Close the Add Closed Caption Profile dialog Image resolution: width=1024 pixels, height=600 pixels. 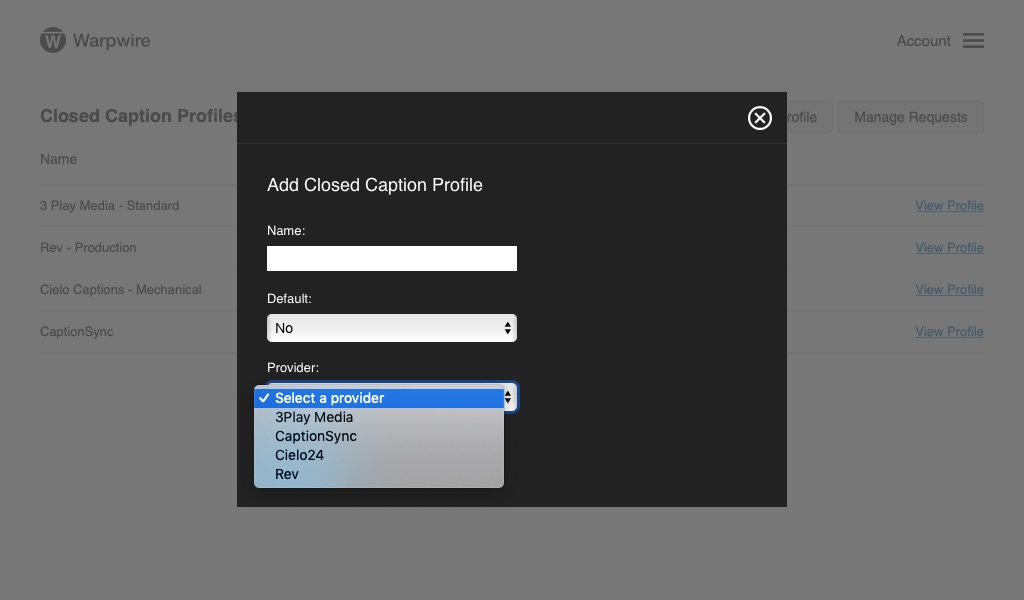click(760, 118)
